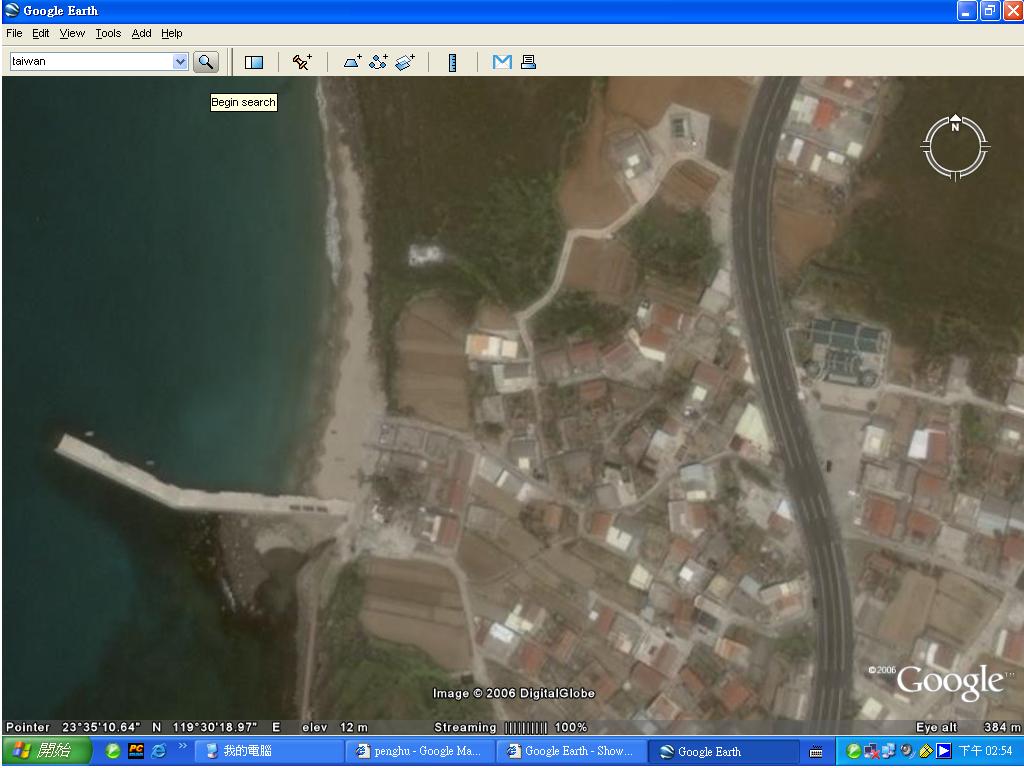The width and height of the screenshot is (1024, 768).
Task: Open the View menu
Action: pos(72,33)
